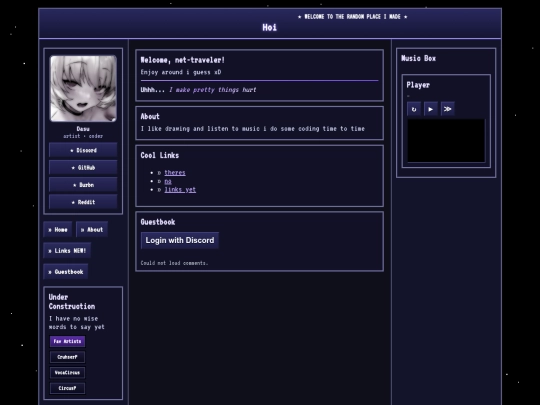Click the 'no' link in Cool Links

(x=168, y=181)
